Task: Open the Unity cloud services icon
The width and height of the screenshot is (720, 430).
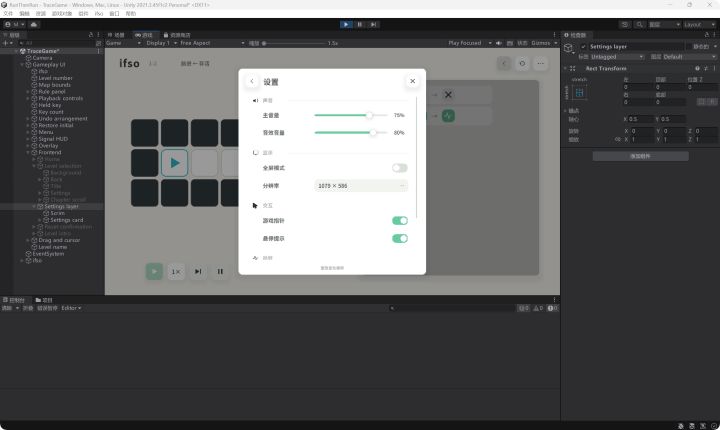Action: point(34,24)
